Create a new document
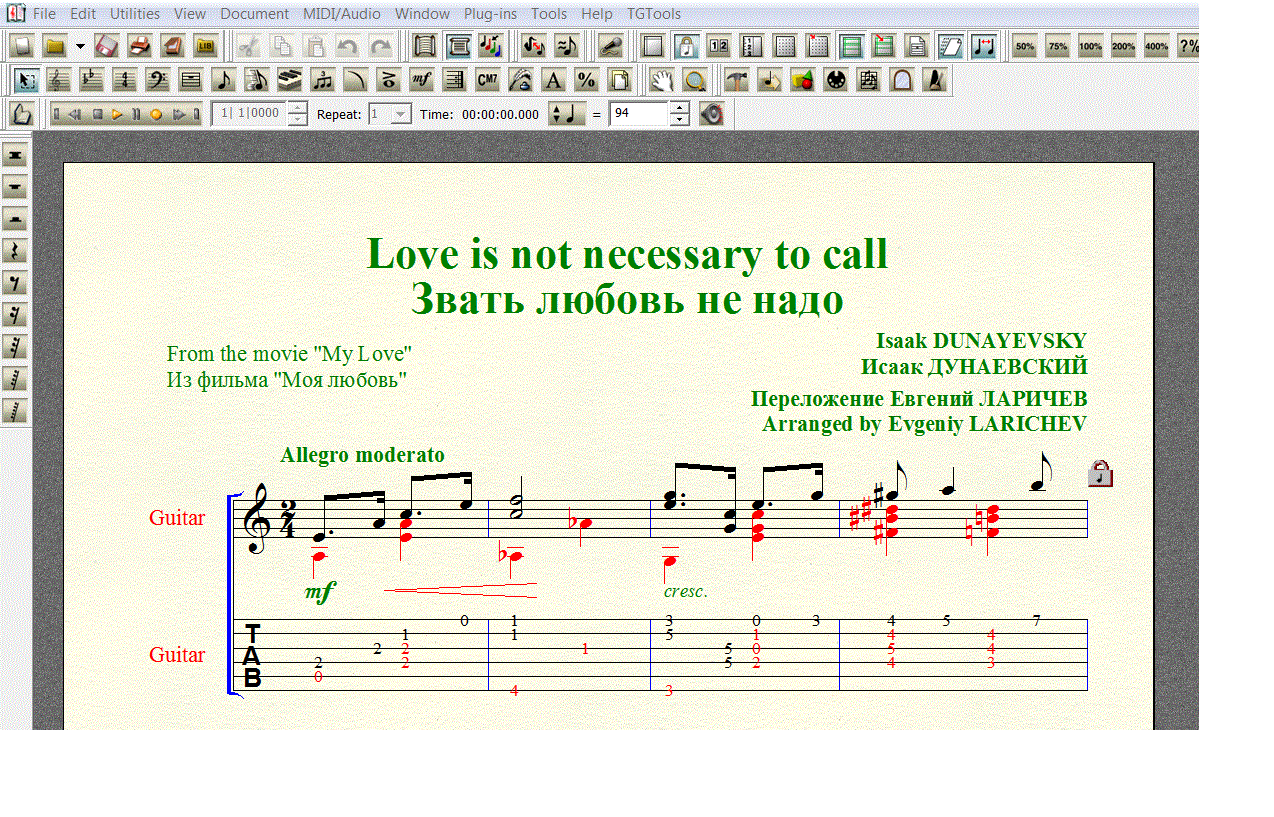 (x=22, y=46)
